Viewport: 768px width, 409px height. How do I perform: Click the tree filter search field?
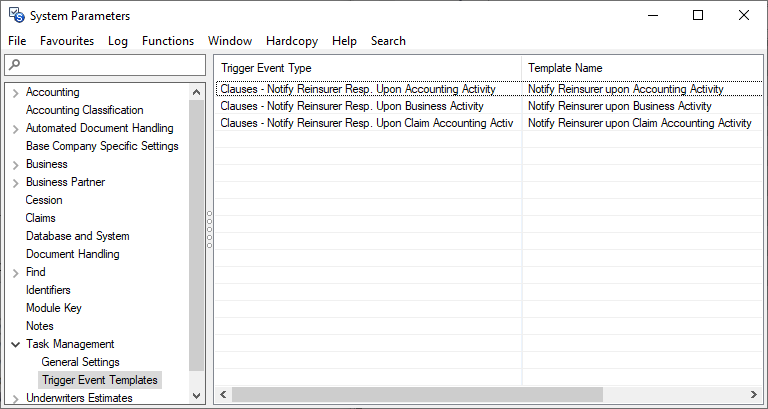(x=110, y=65)
